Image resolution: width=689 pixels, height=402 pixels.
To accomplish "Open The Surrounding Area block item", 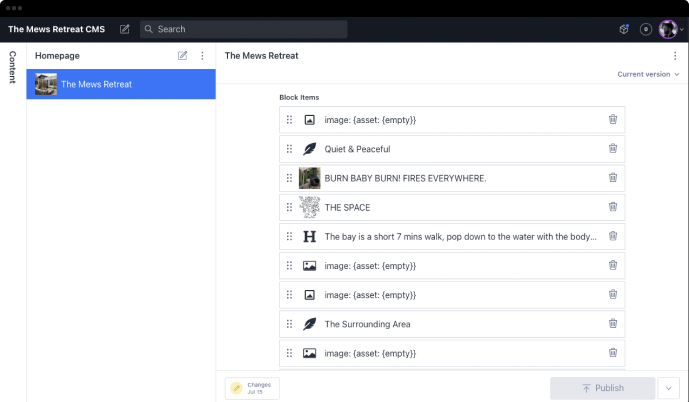I will 450,324.
